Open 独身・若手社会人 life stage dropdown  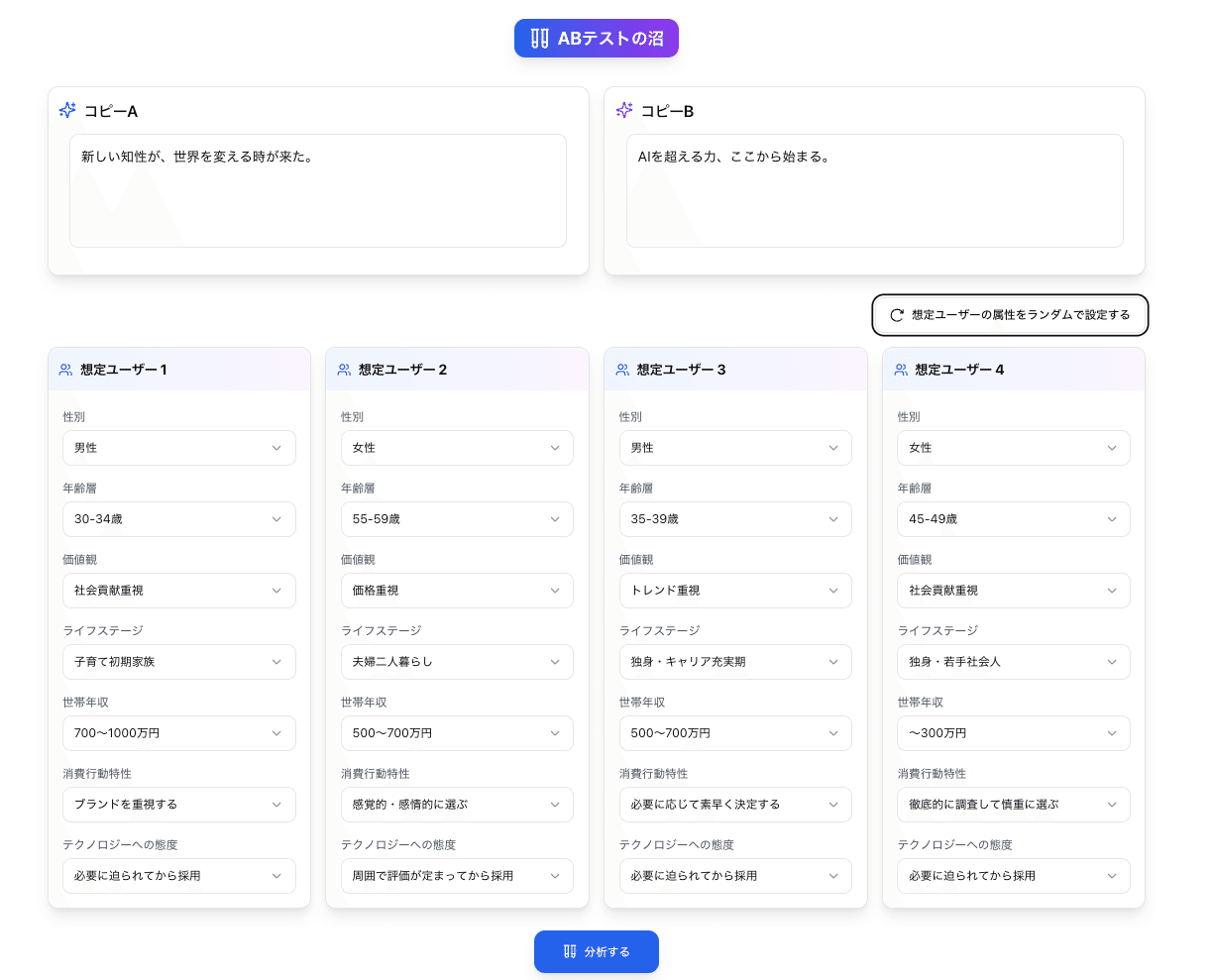(x=1013, y=662)
